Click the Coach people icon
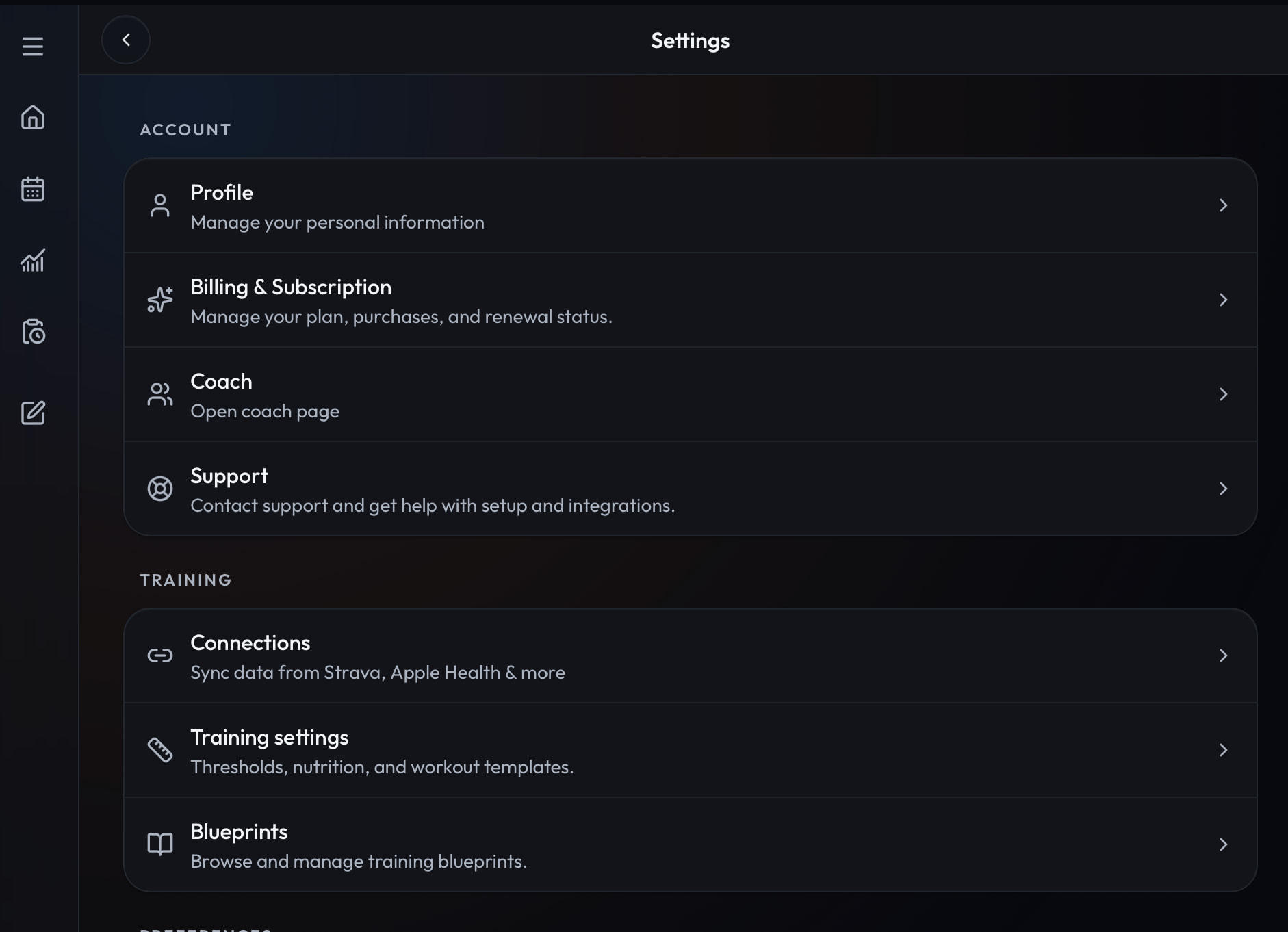1288x932 pixels. [160, 394]
